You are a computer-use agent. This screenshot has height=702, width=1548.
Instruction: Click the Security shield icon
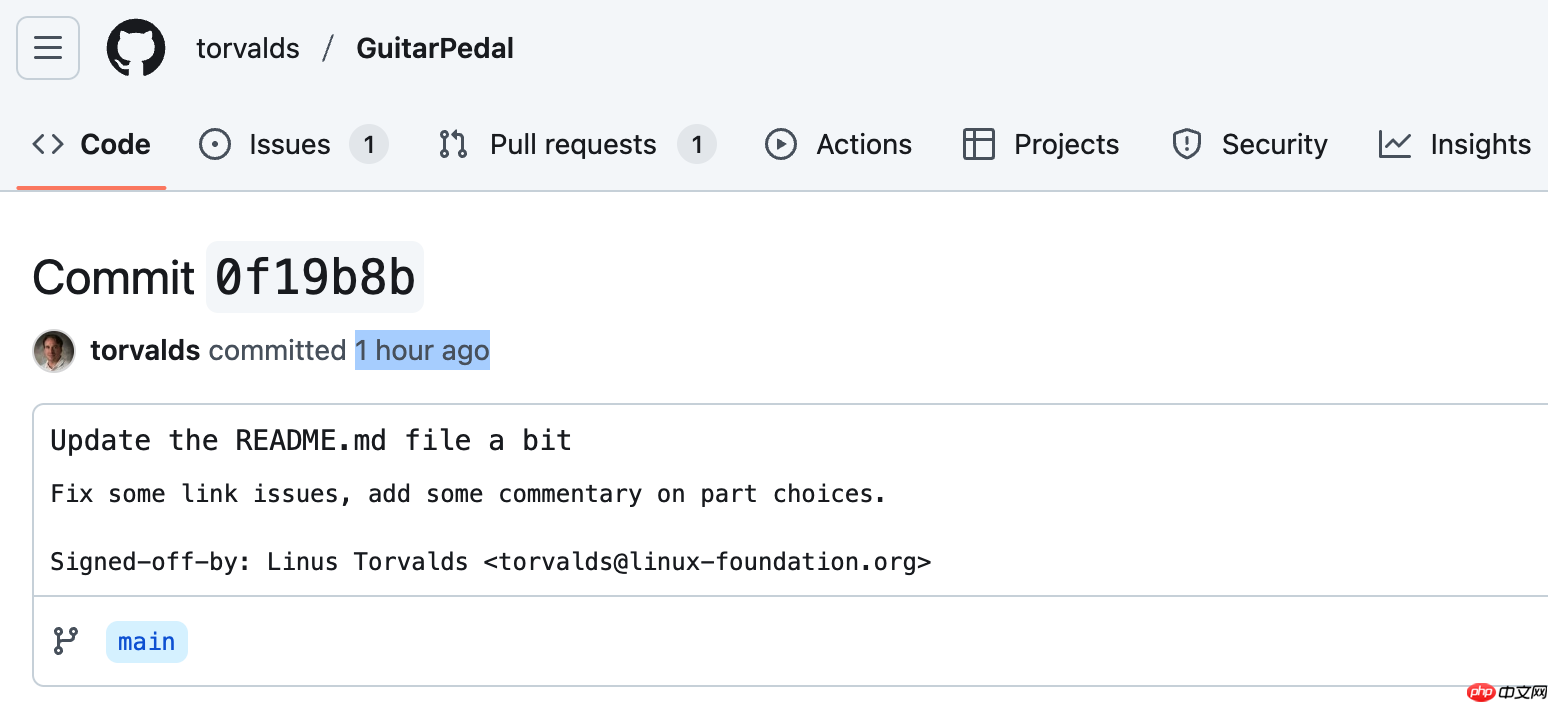[1186, 145]
